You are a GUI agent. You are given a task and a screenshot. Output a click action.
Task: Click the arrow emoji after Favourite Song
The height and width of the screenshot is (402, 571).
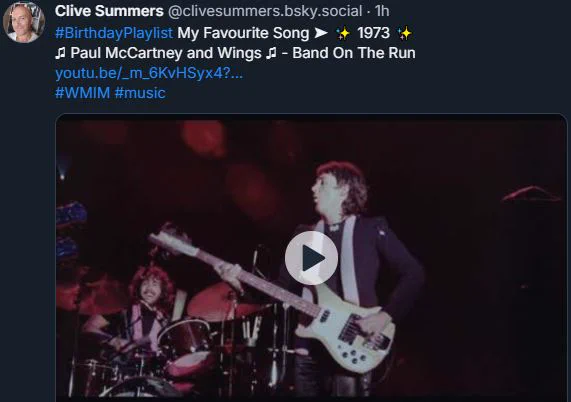click(321, 33)
